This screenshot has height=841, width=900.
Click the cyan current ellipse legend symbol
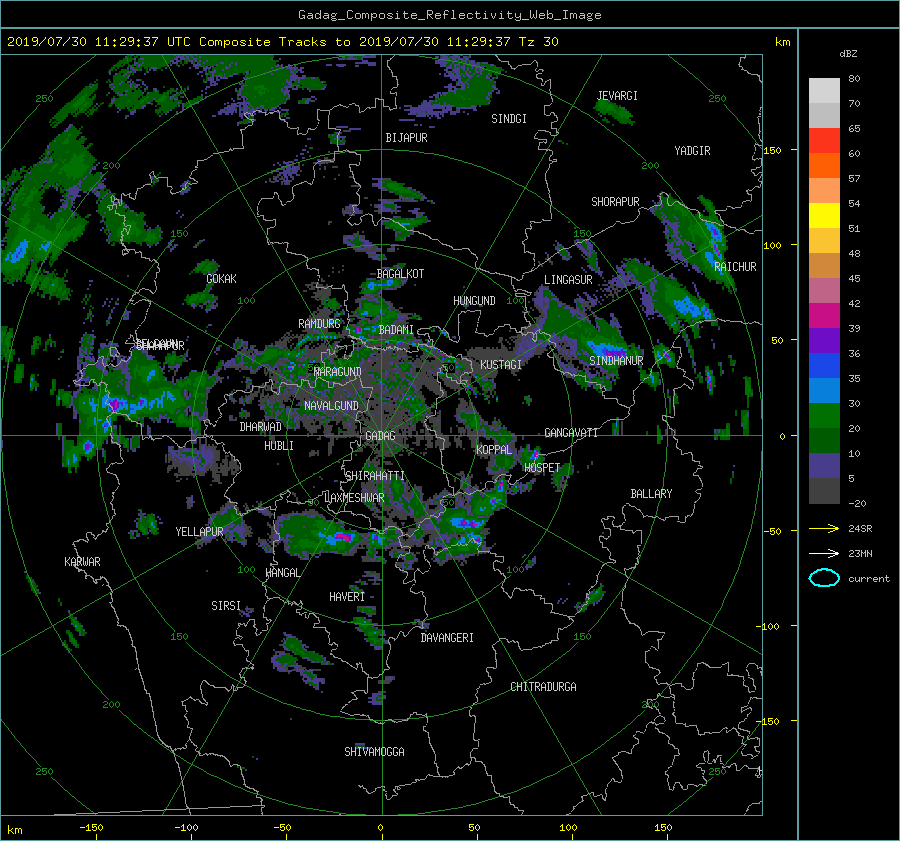click(x=824, y=578)
